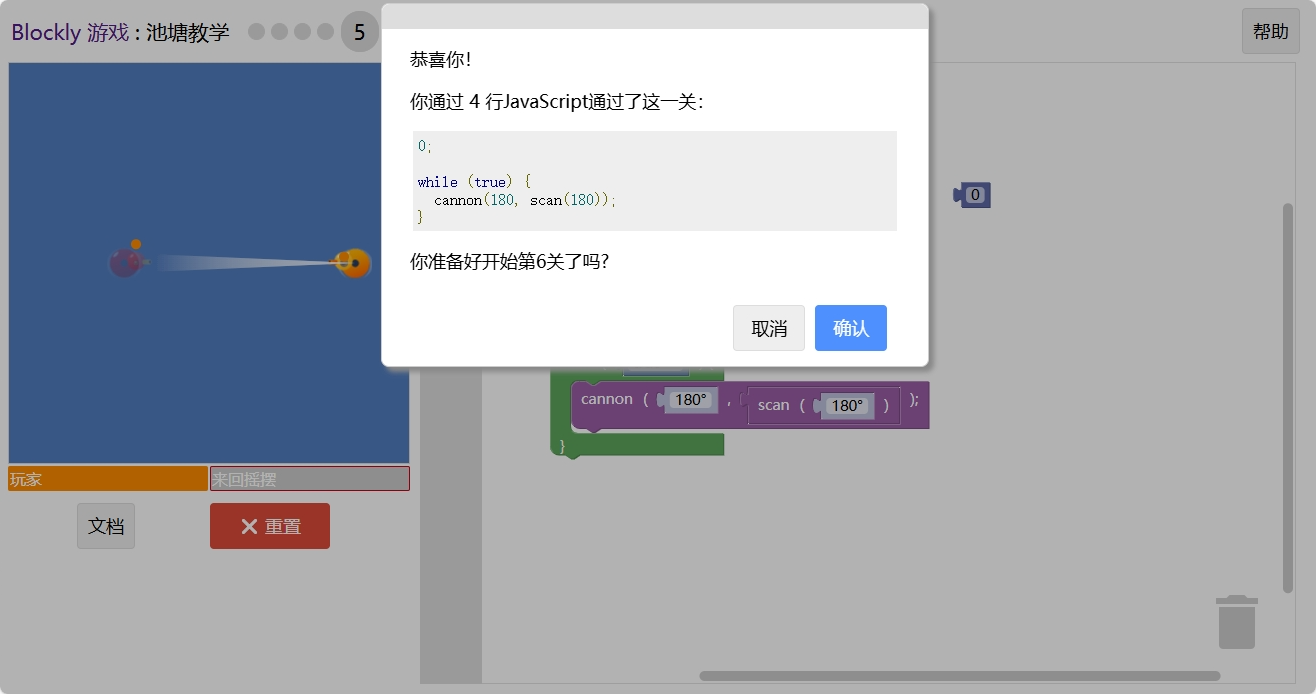Image resolution: width=1316 pixels, height=694 pixels.
Task: Click the purple opponent duck avatar
Action: point(124,263)
